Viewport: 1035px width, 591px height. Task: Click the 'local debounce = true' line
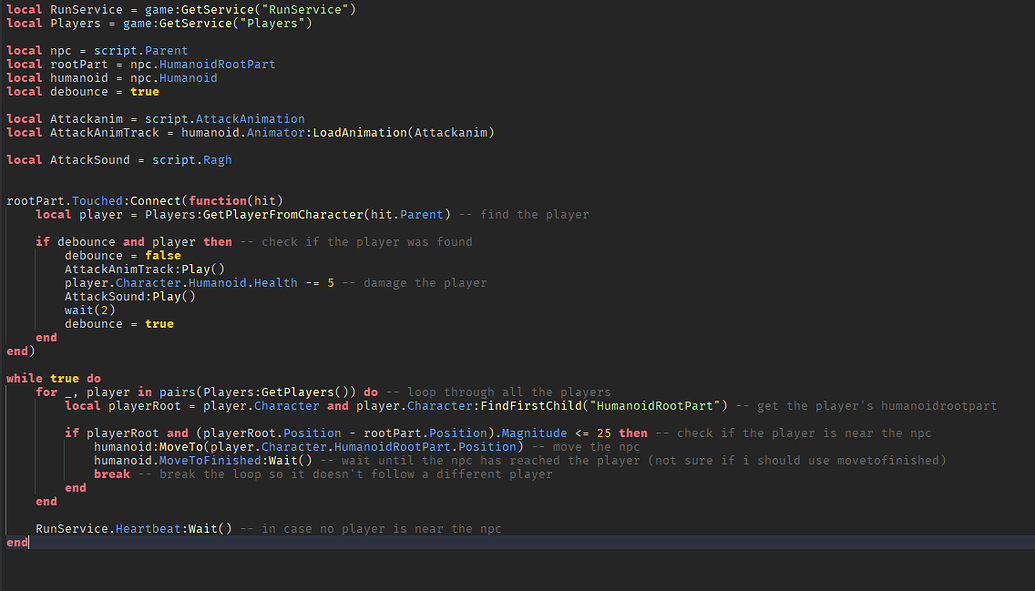83,92
